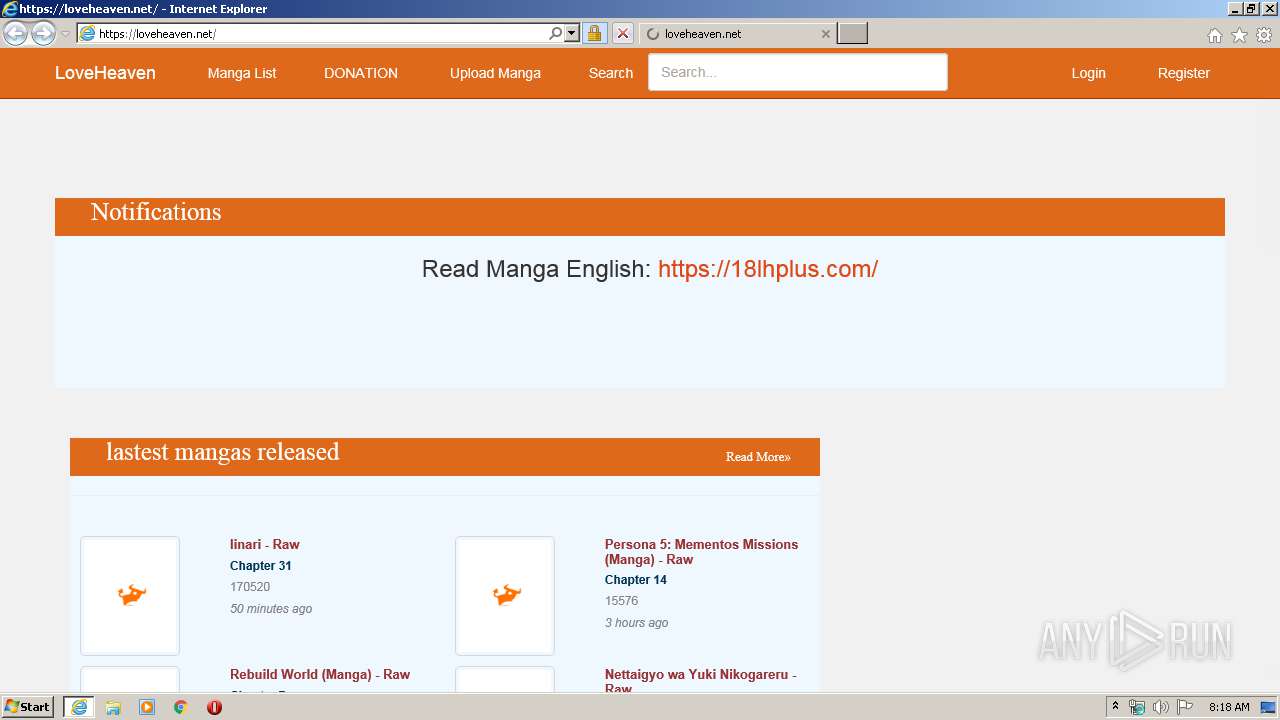This screenshot has width=1280, height=720.
Task: Open Read More» for latest mangas
Action: (x=758, y=457)
